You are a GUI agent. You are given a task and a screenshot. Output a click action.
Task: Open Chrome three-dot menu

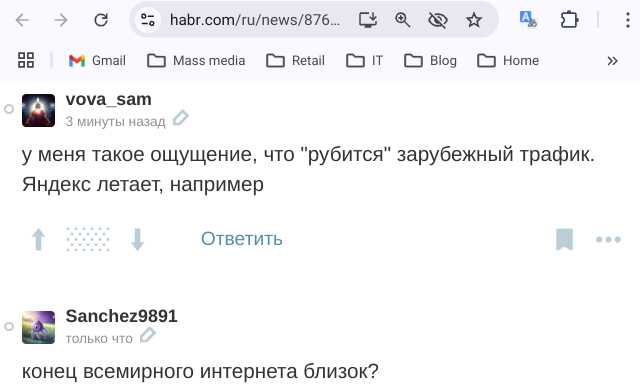point(628,20)
